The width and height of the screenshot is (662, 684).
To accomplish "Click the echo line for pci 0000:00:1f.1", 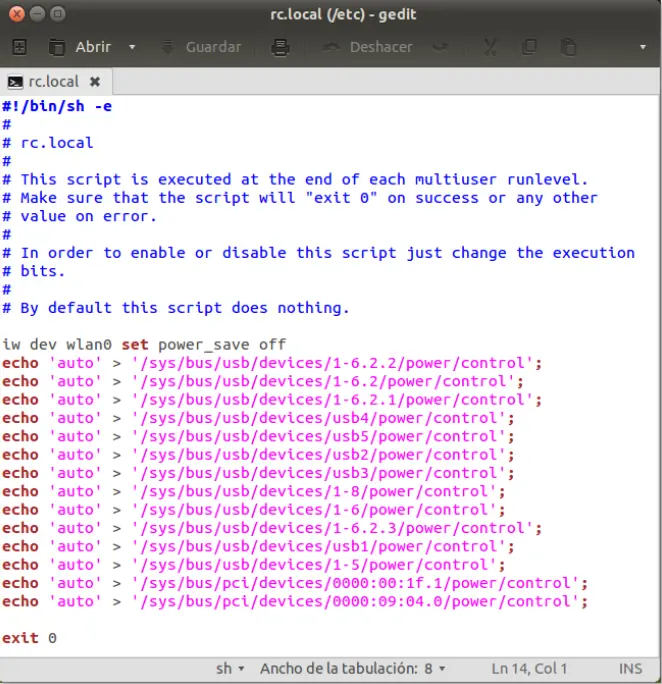I will point(295,583).
